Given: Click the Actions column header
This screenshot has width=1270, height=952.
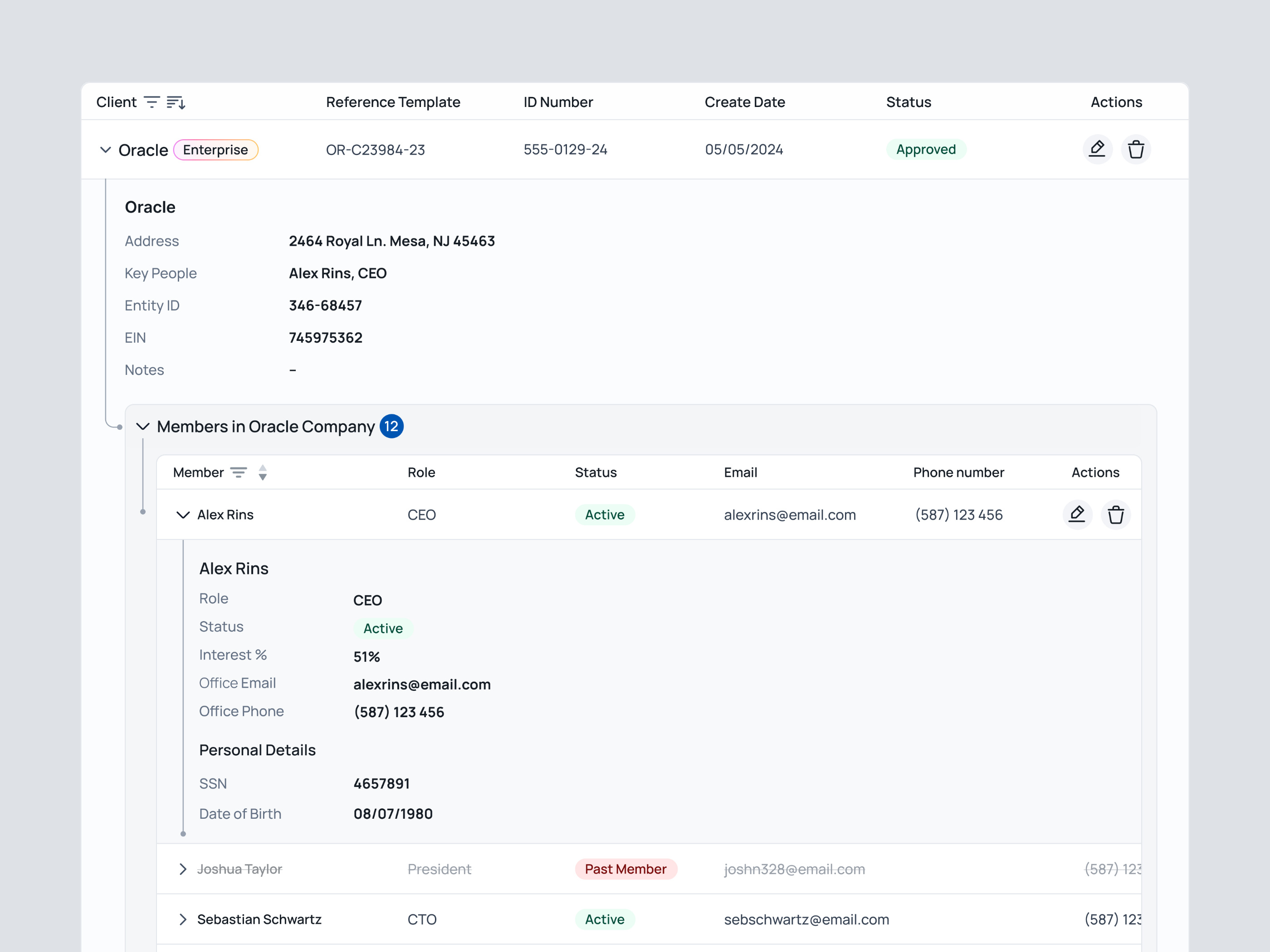Looking at the screenshot, I should 1115,102.
